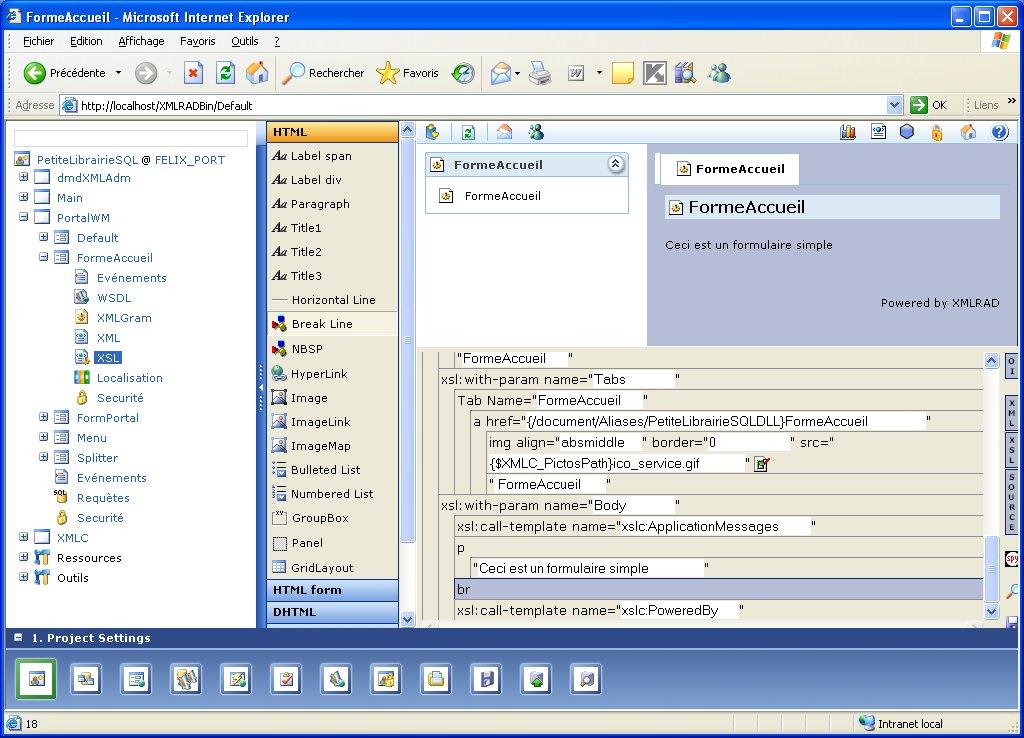Switch to the DHTML palette section
Viewport: 1024px width, 738px height.
click(x=332, y=612)
